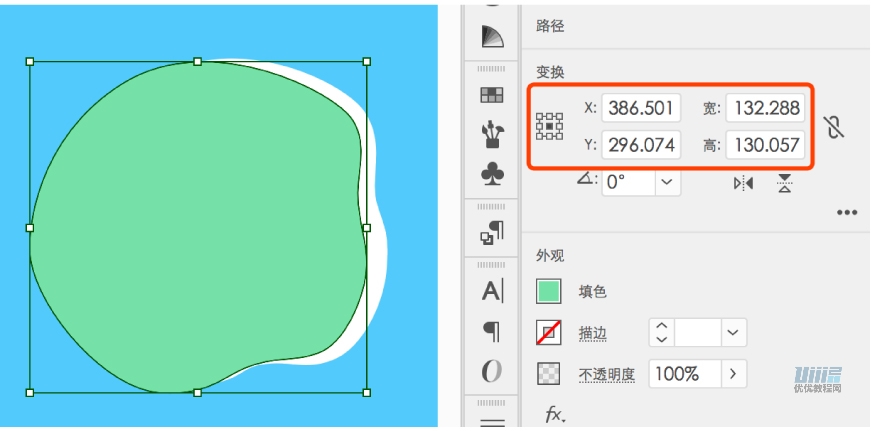Click the Y position field 296.074

click(641, 145)
